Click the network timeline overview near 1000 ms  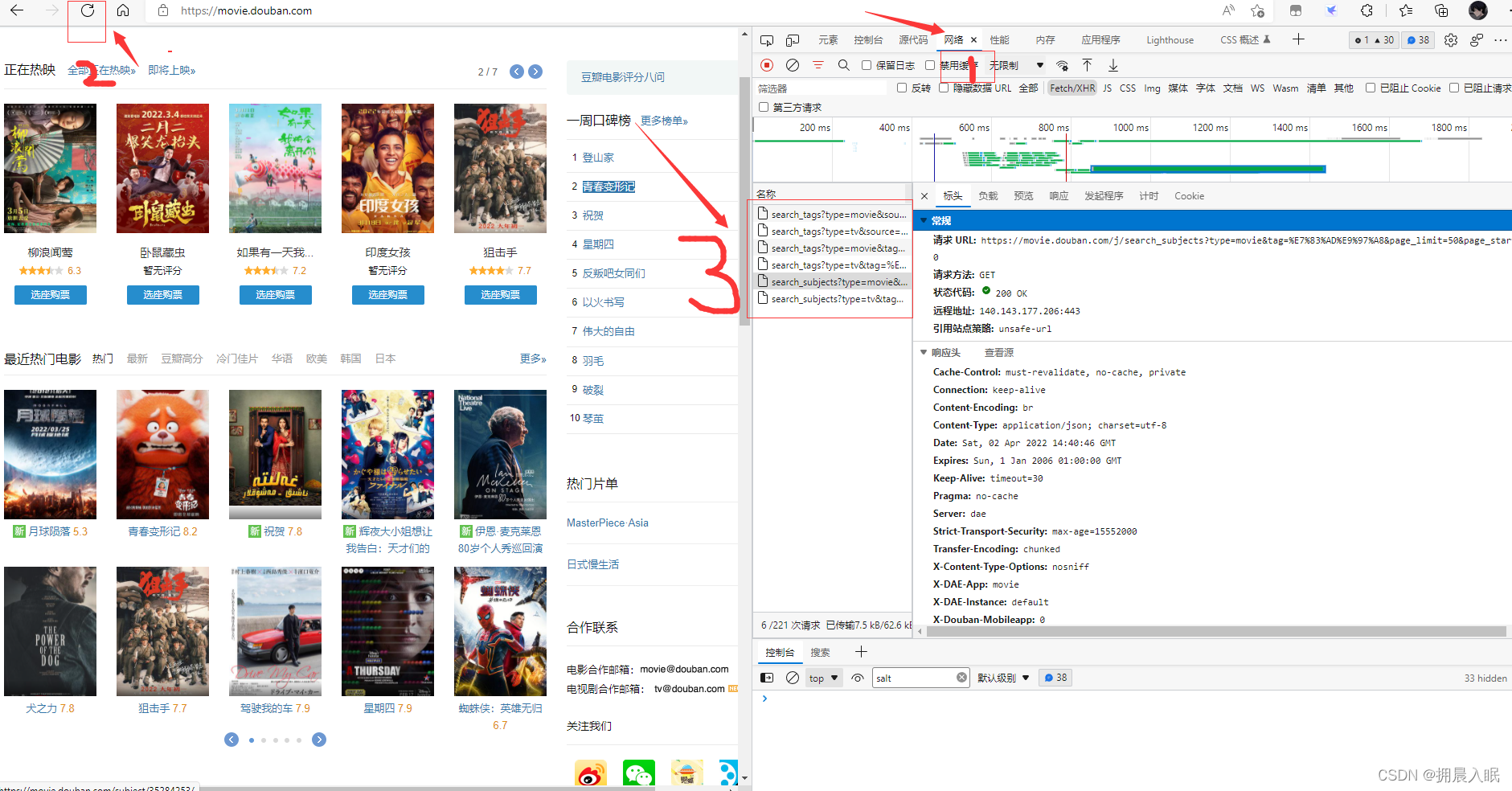click(1130, 149)
